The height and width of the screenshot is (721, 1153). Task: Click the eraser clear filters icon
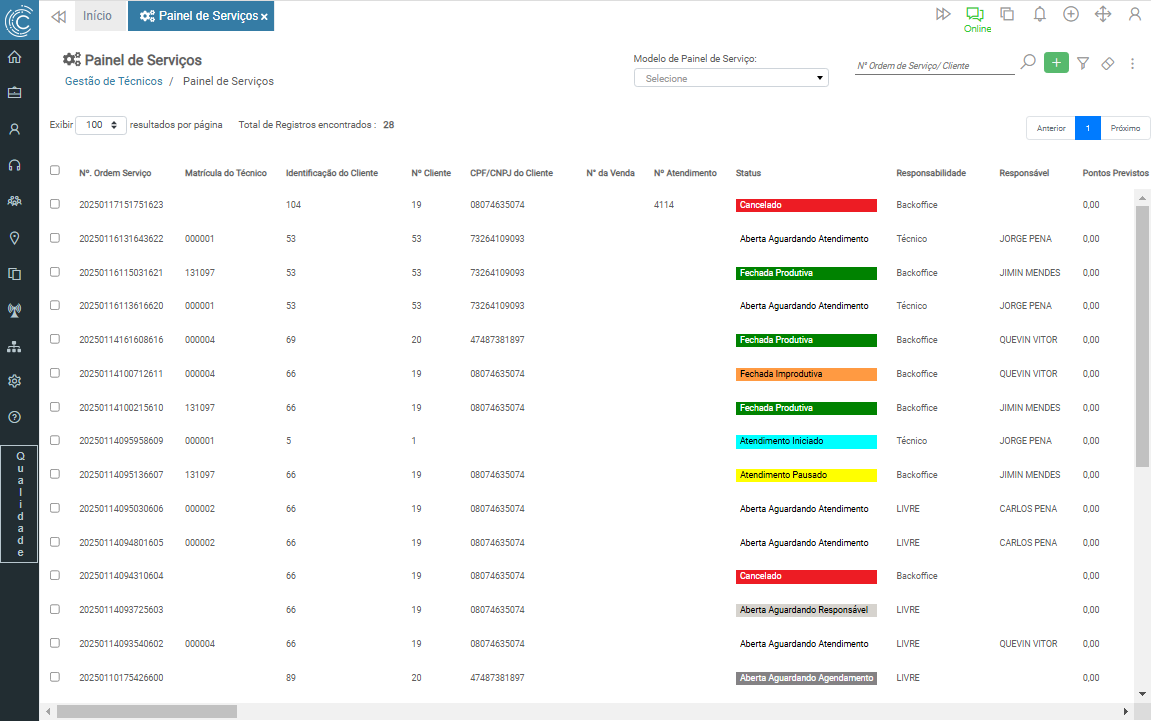(x=1107, y=63)
